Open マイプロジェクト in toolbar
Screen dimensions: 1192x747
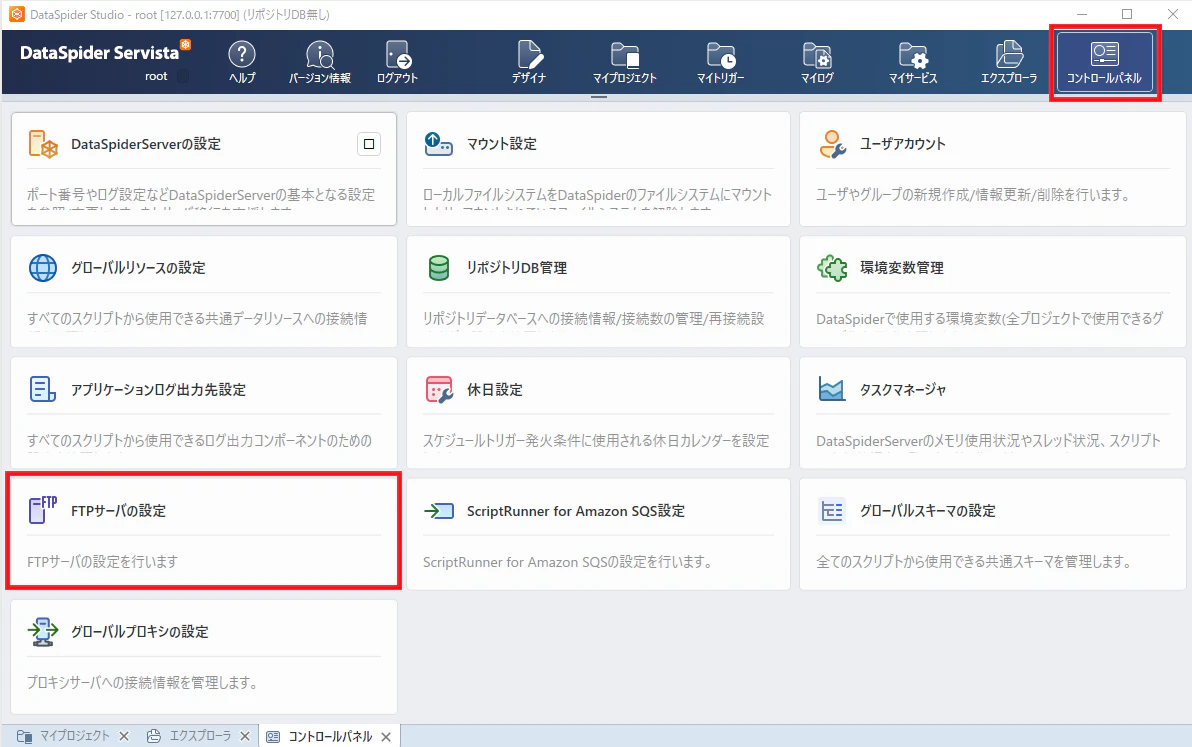click(x=625, y=62)
